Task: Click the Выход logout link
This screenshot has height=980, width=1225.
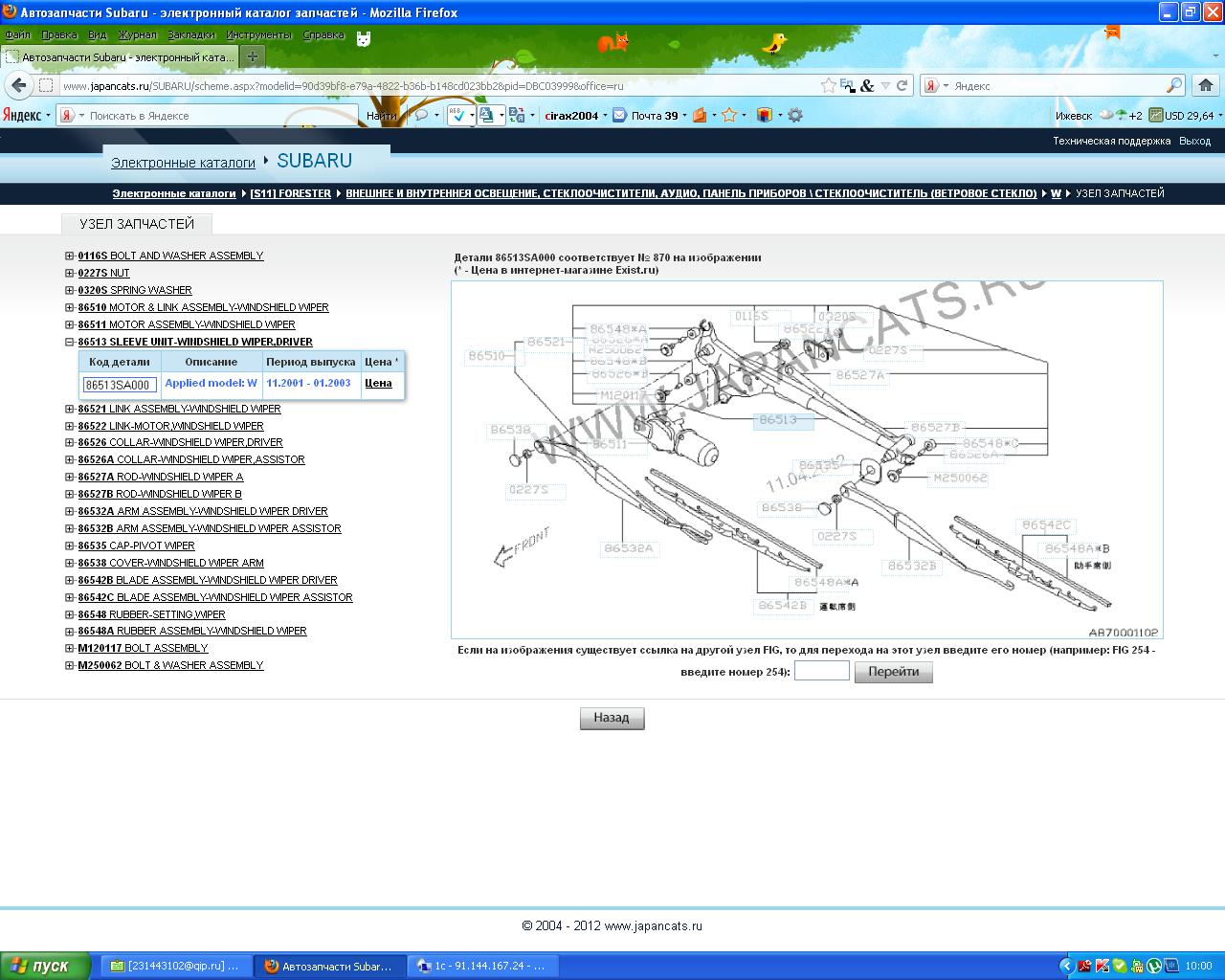Action: click(x=1195, y=141)
